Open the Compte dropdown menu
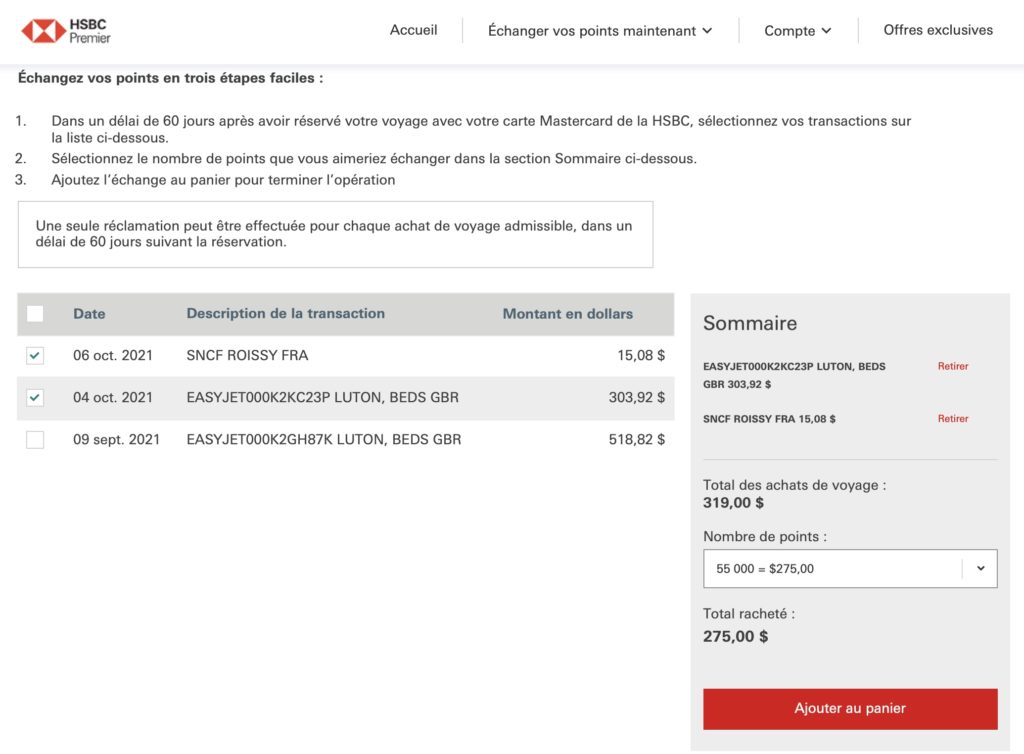Image resolution: width=1024 pixels, height=754 pixels. [x=797, y=31]
